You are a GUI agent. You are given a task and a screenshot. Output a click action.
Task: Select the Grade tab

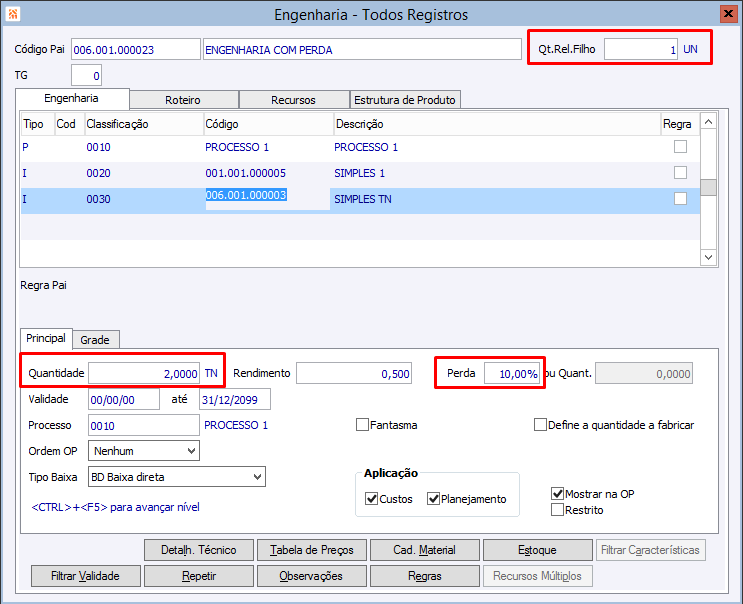coord(95,340)
